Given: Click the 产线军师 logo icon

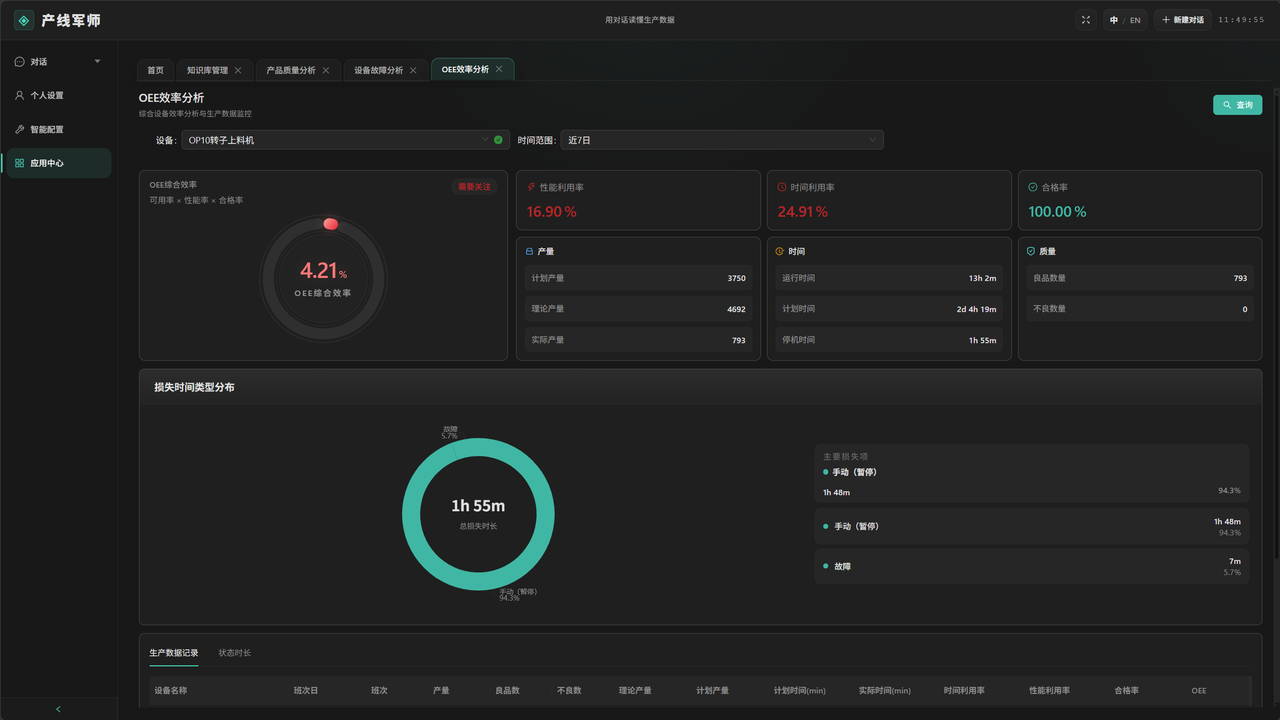Looking at the screenshot, I should tap(23, 20).
